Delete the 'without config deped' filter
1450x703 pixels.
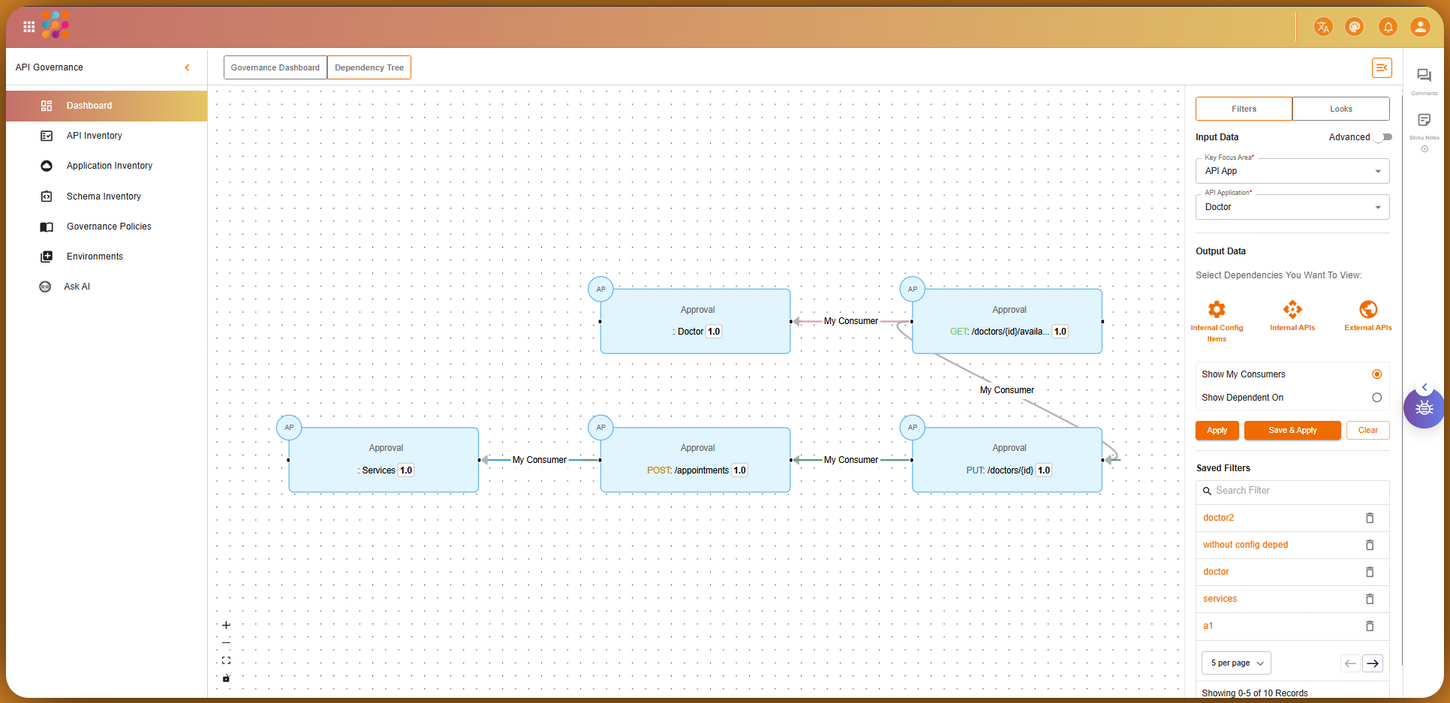(1370, 545)
